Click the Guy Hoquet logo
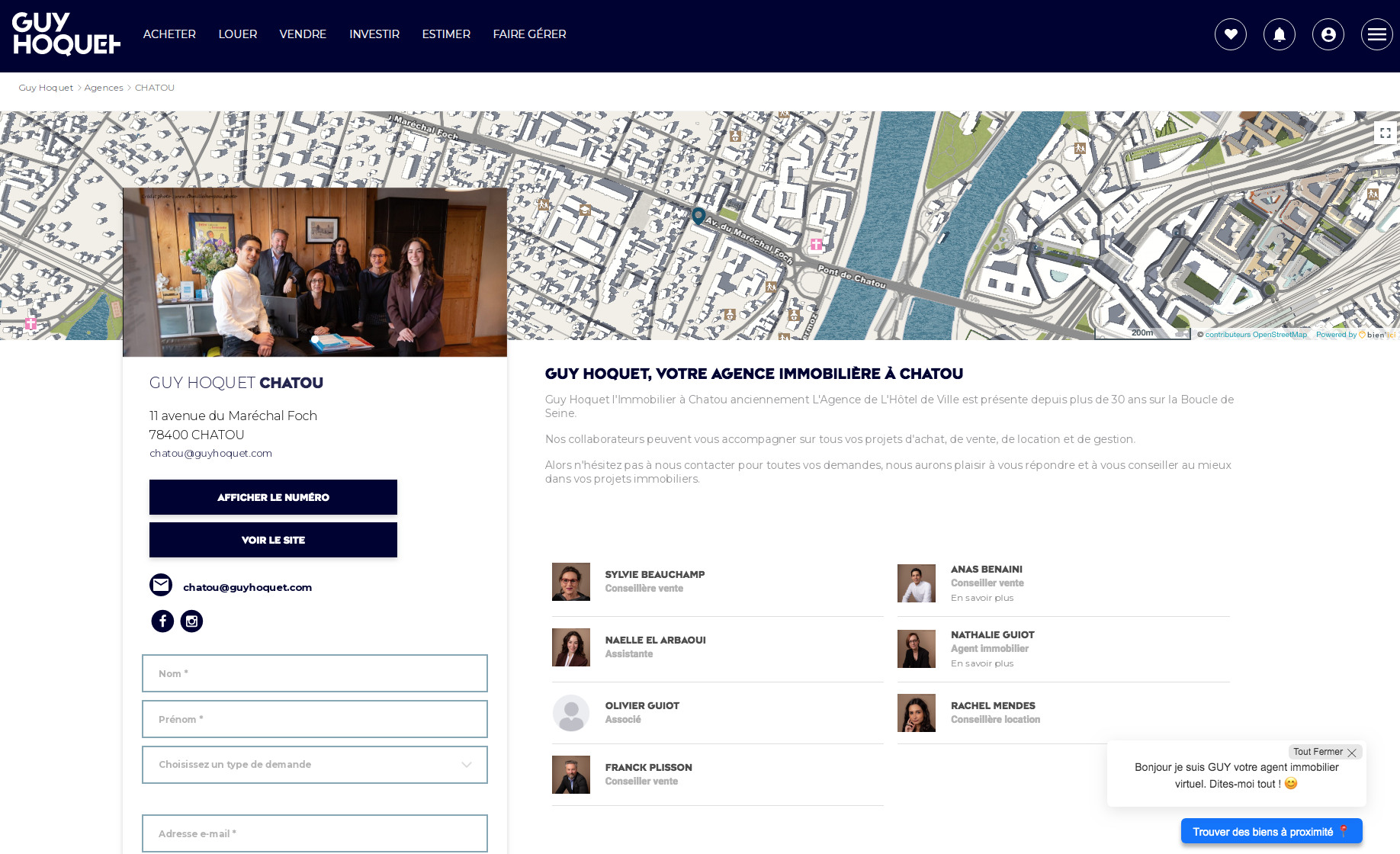1400x854 pixels. click(x=66, y=34)
